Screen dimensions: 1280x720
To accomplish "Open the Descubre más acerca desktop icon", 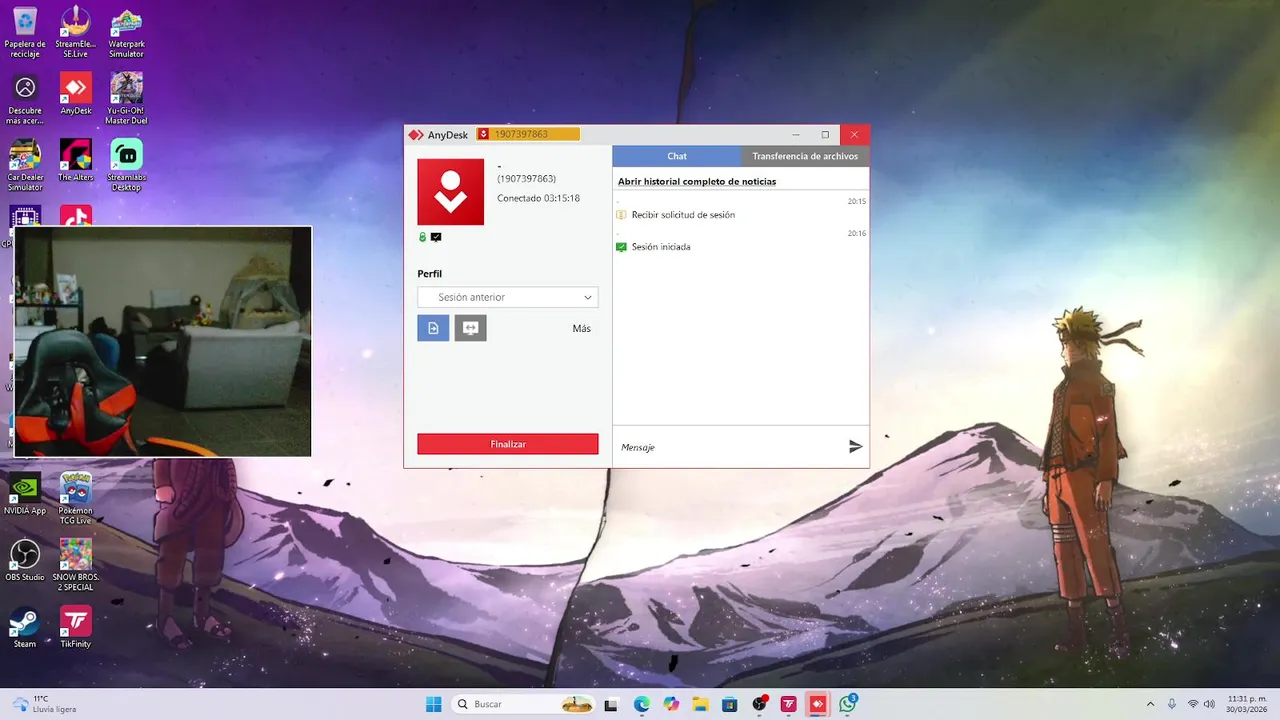I will coord(25,99).
